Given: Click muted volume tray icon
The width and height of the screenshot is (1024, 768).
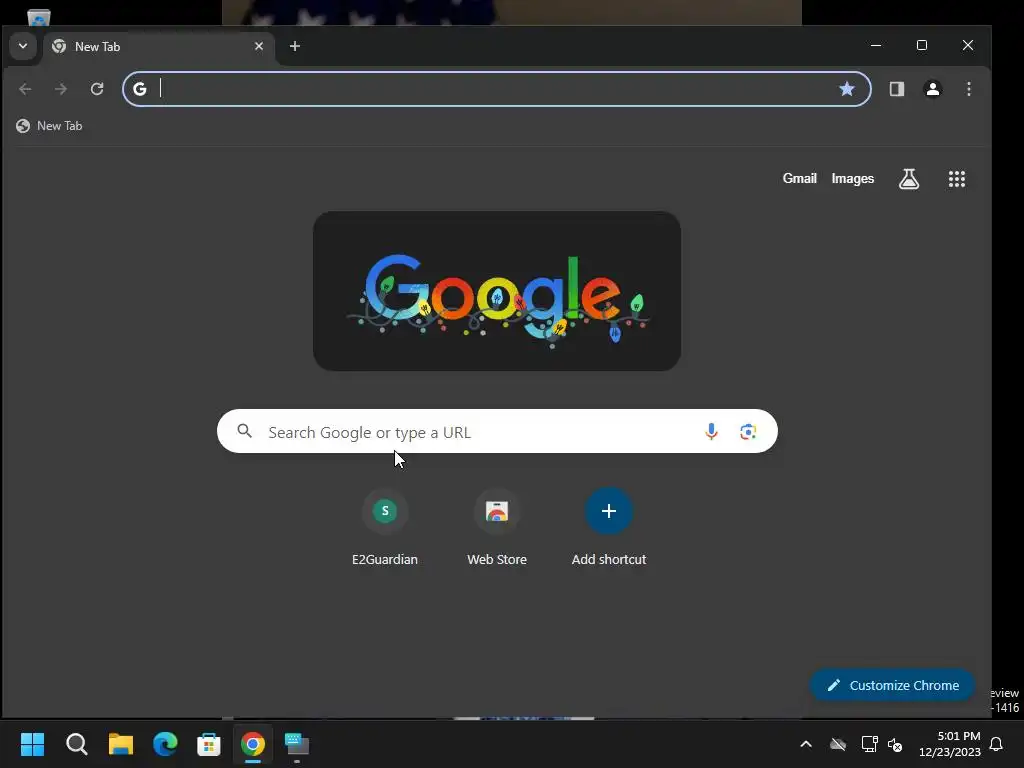Looking at the screenshot, I should pos(895,744).
